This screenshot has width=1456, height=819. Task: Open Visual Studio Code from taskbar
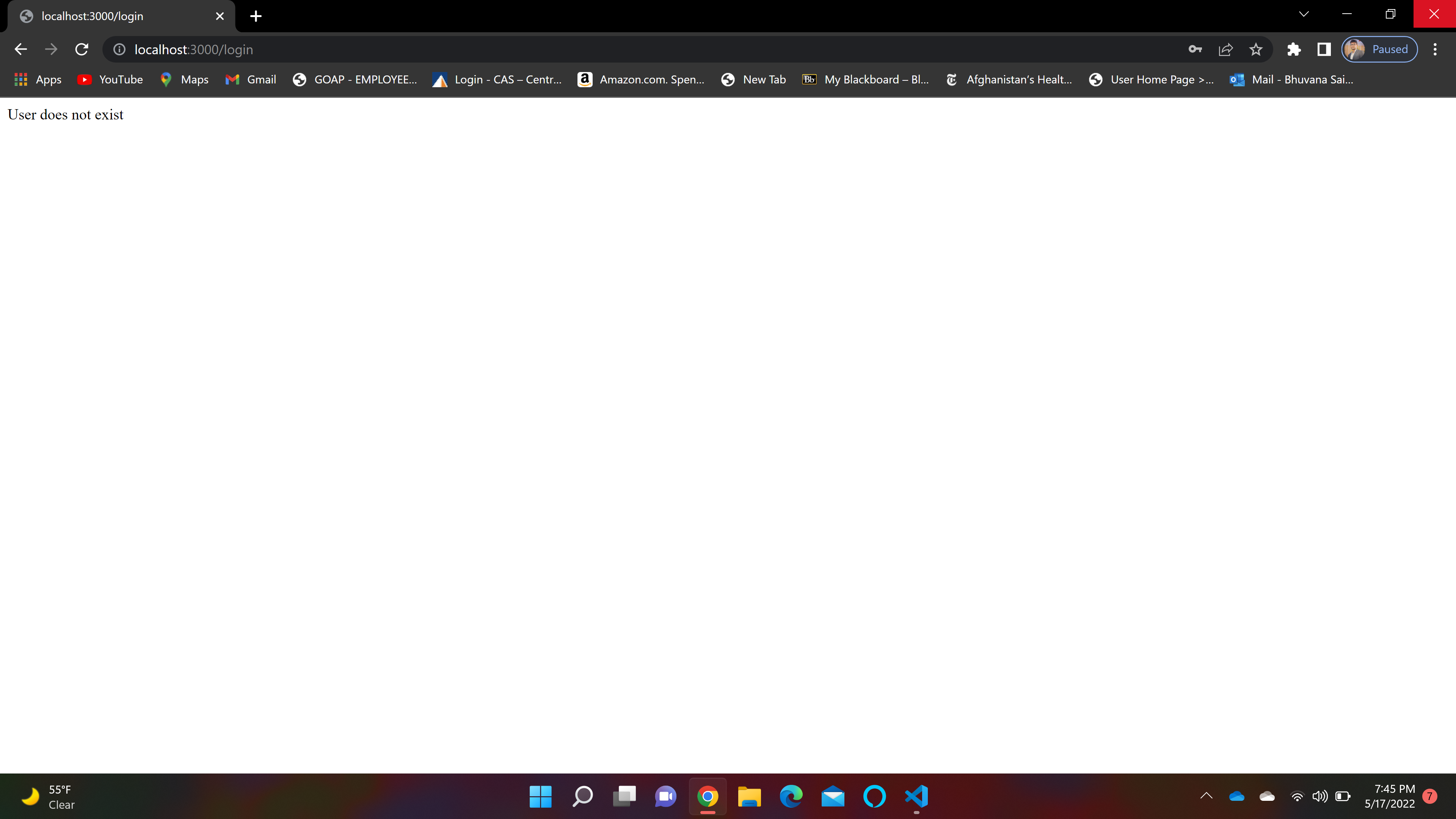pyautogui.click(x=916, y=796)
